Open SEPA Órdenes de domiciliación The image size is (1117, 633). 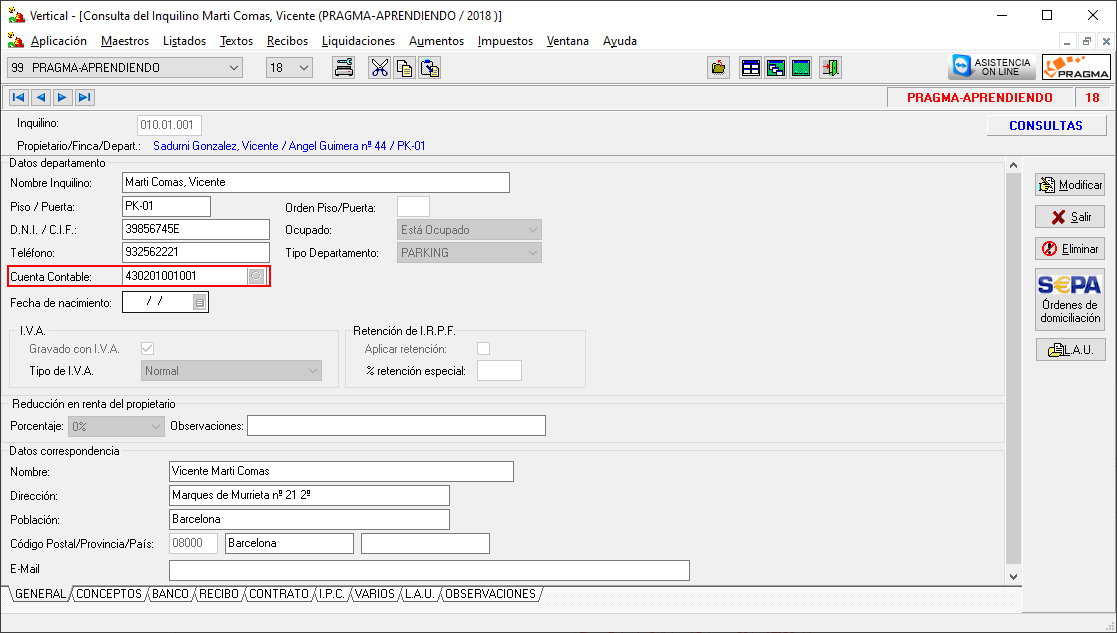pos(1070,300)
